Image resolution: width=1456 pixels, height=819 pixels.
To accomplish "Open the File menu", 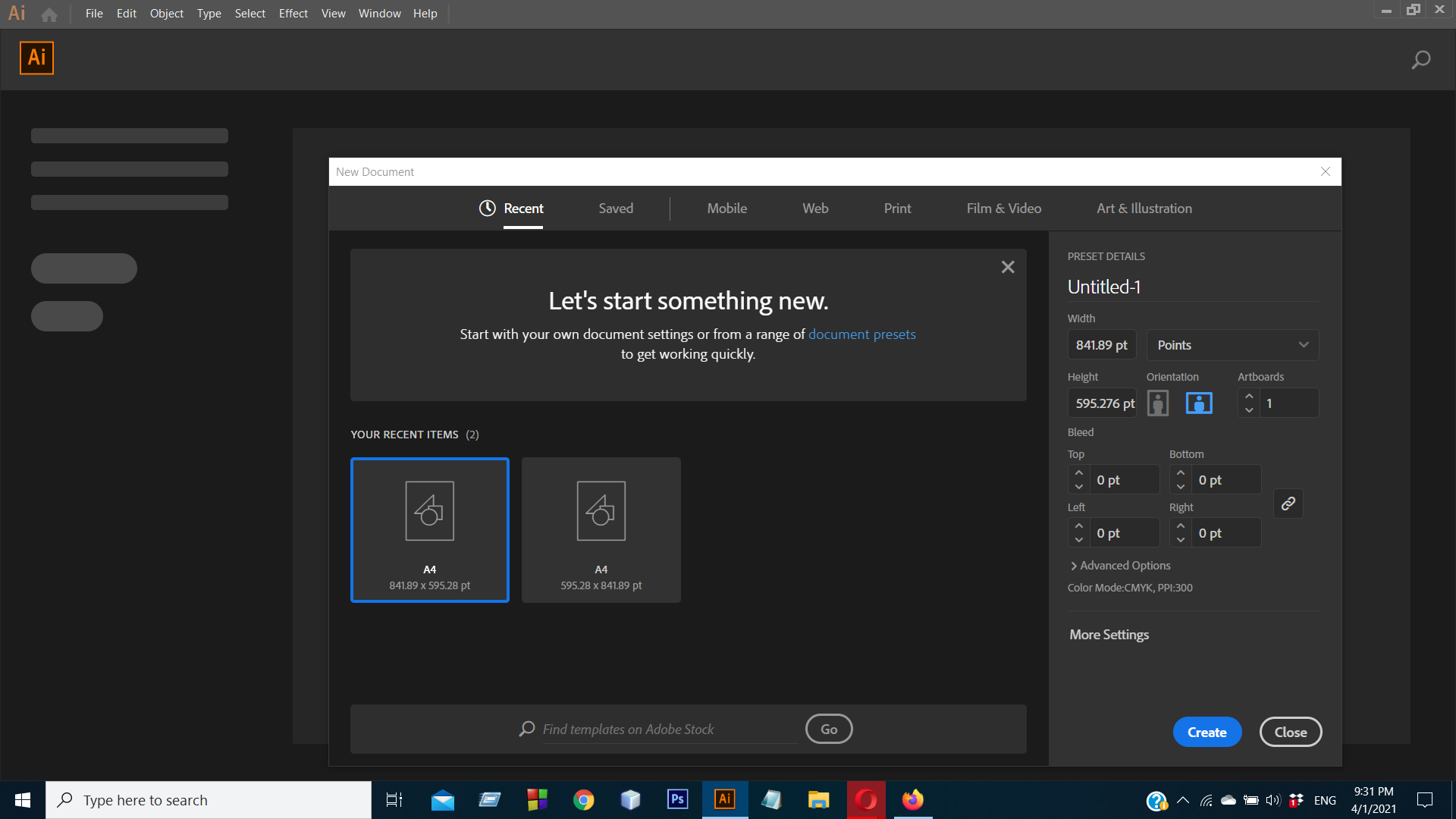I will 94,14.
